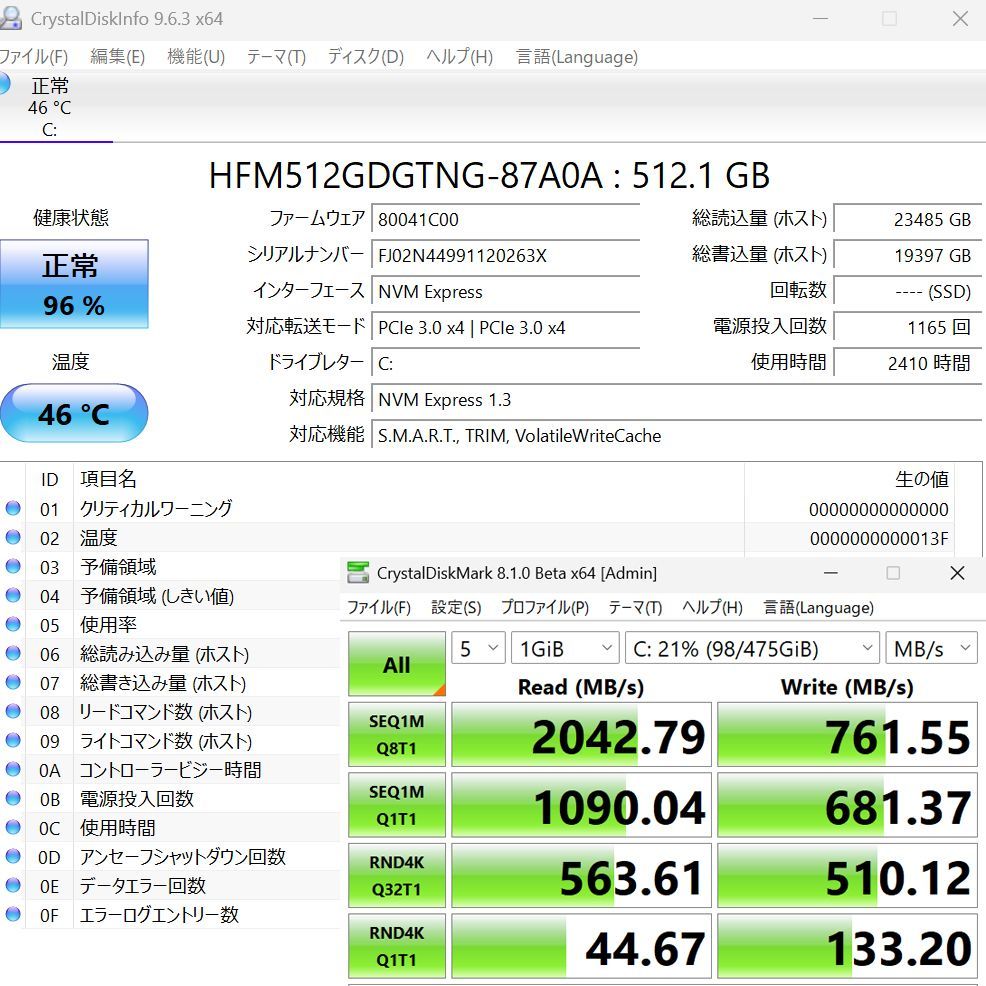Click raw value 0000000000013F in 温度 row
This screenshot has height=986, width=986.
click(x=878, y=538)
